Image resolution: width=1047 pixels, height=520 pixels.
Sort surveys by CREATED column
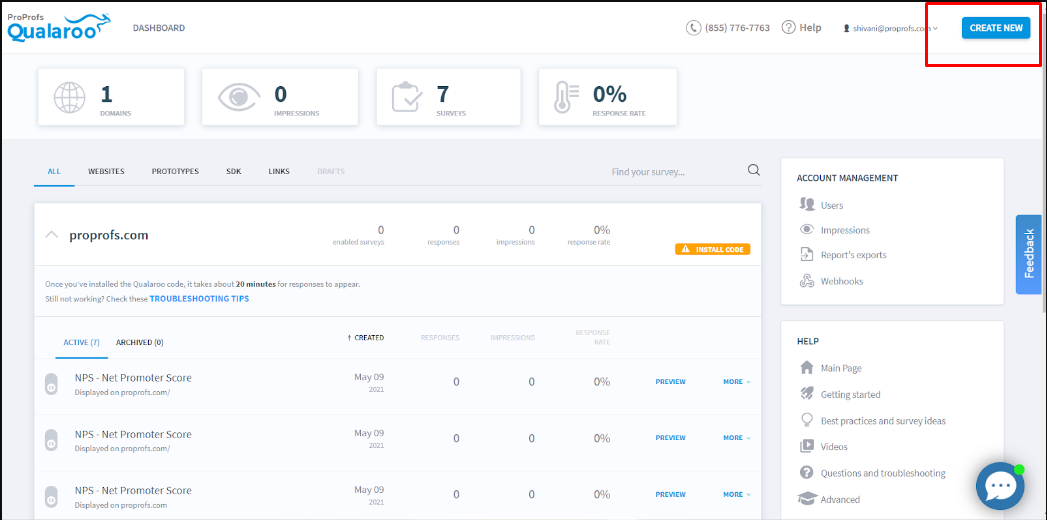pos(366,338)
